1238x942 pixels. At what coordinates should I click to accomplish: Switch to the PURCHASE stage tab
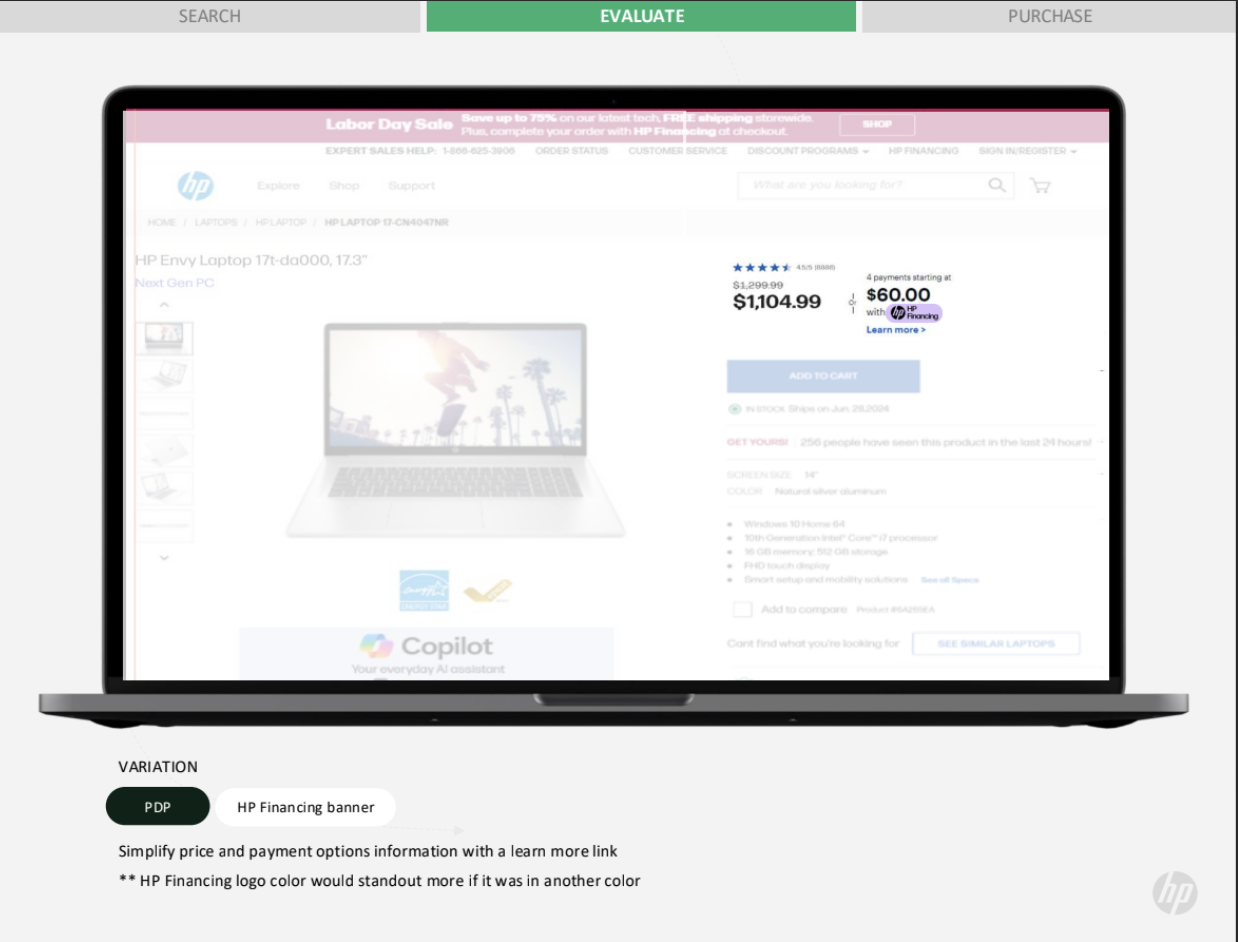[1050, 16]
